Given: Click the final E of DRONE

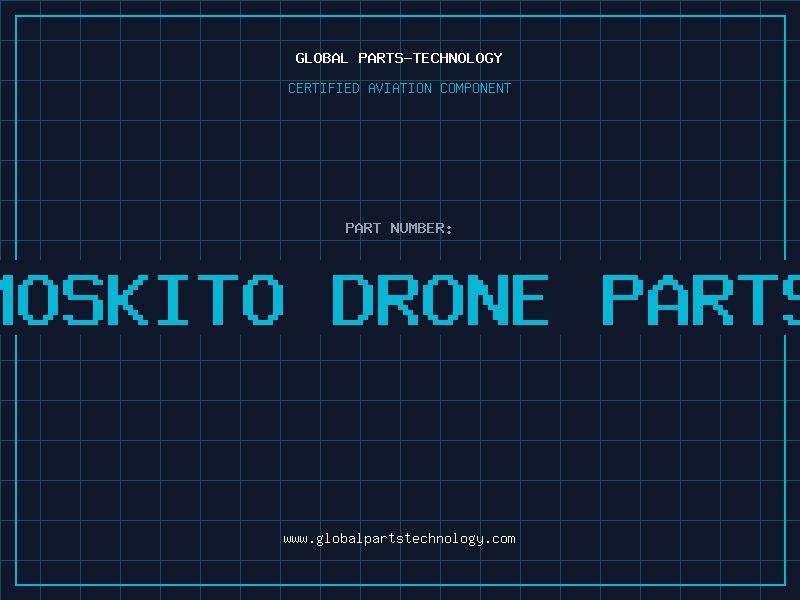Looking at the screenshot, I should pos(531,299).
